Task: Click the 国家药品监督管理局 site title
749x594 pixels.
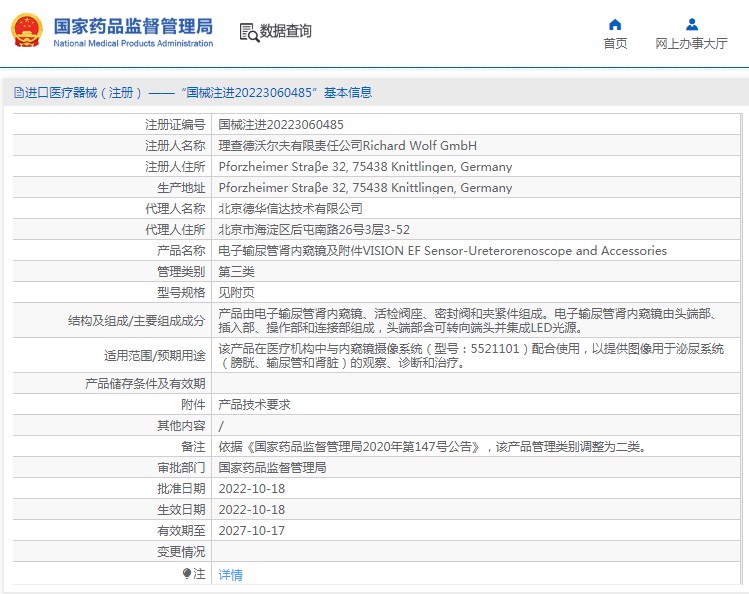Action: (133, 26)
